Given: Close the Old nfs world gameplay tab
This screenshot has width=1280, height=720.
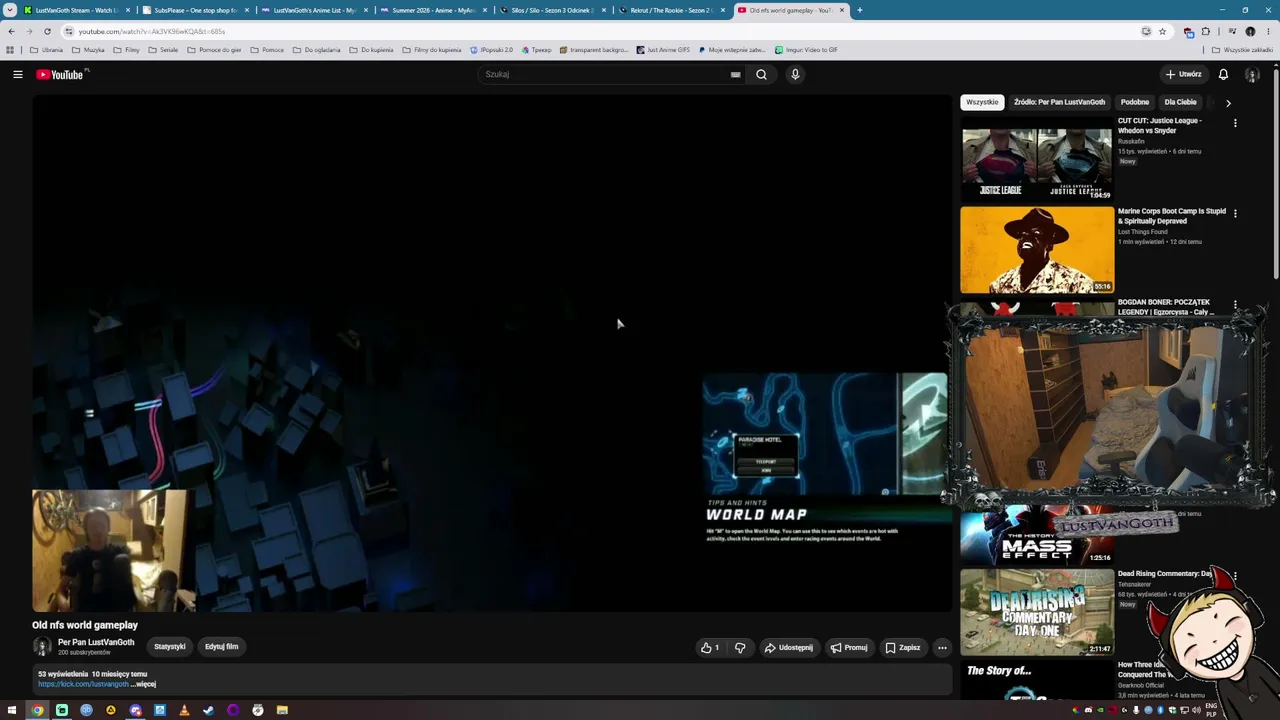Looking at the screenshot, I should 842,10.
